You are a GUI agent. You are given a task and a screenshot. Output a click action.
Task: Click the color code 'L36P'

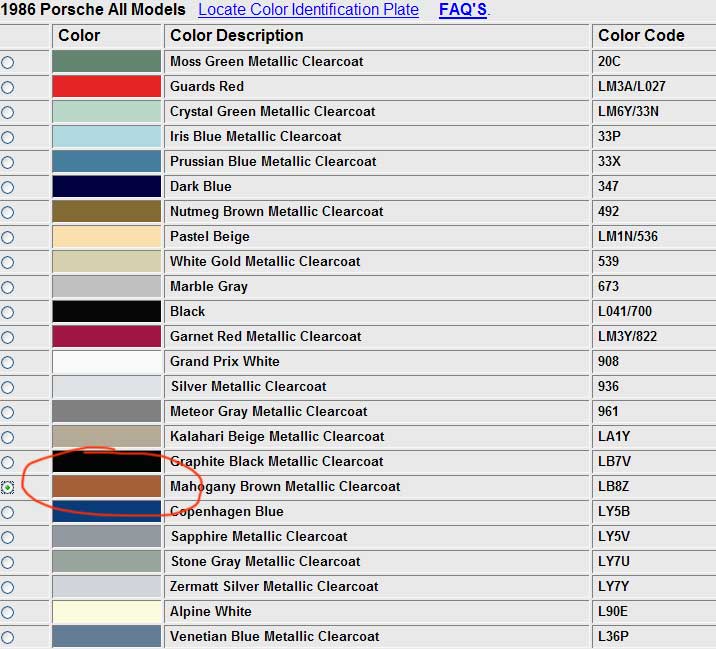point(613,637)
